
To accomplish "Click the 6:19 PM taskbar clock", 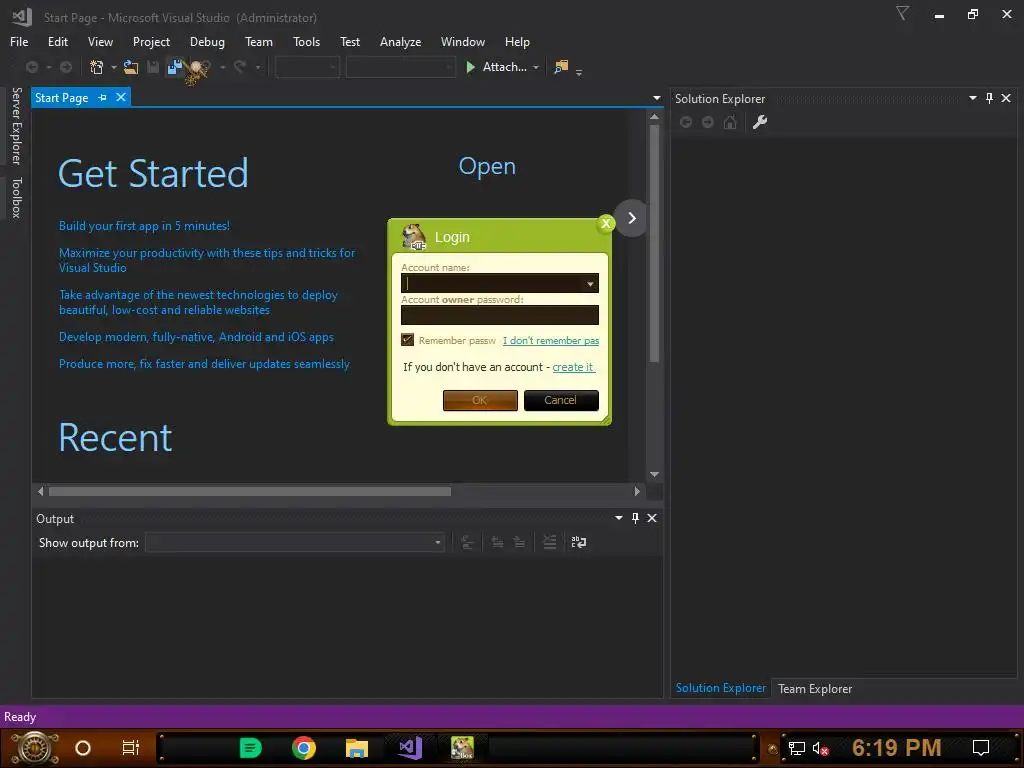I will pyautogui.click(x=896, y=748).
